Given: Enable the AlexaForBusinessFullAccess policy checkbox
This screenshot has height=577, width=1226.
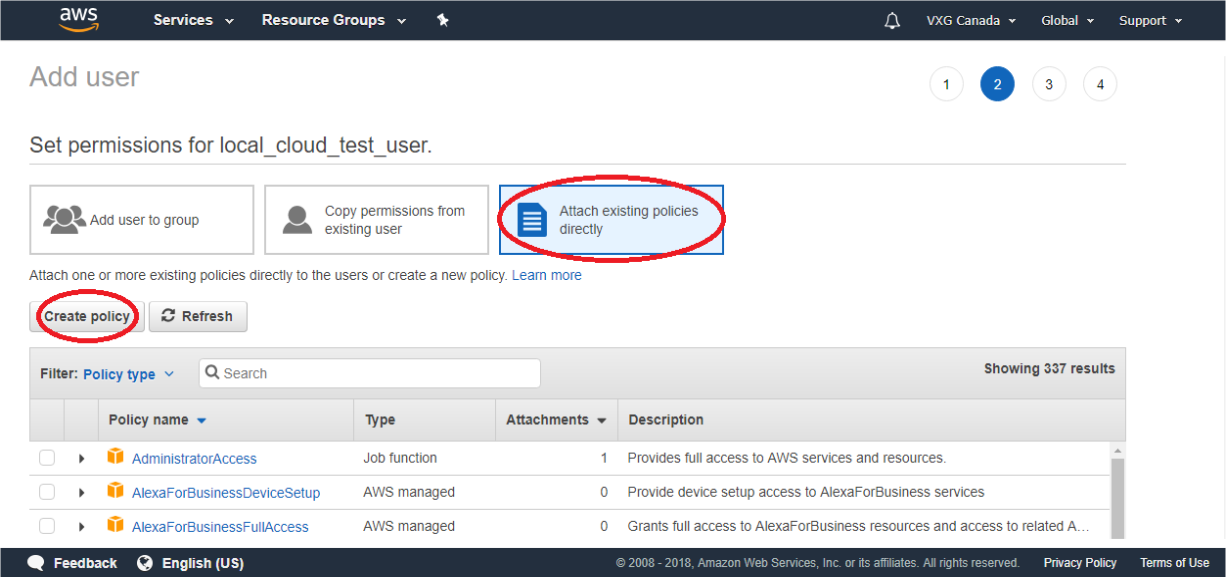Looking at the screenshot, I should click(x=47, y=526).
